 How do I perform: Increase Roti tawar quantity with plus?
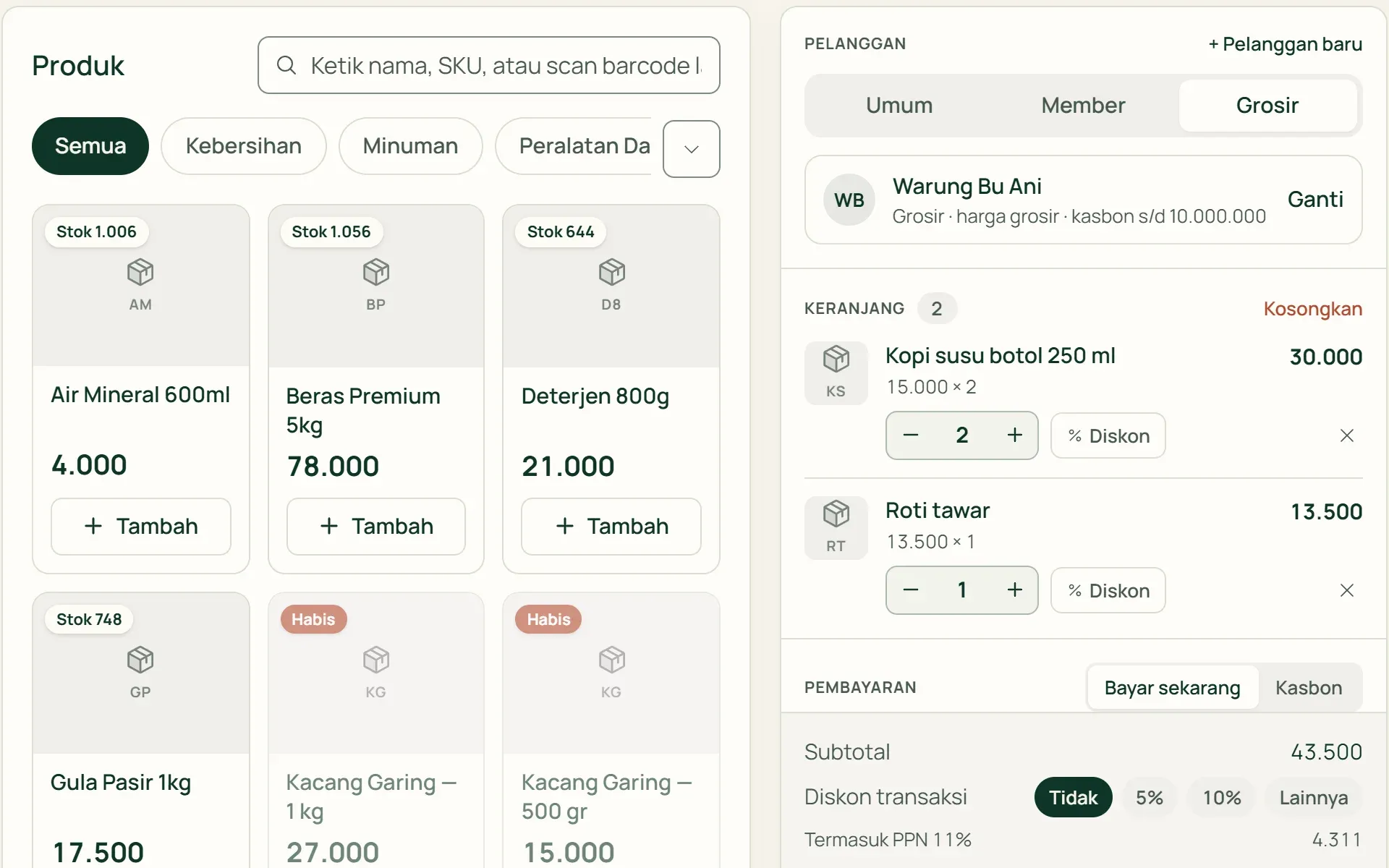pyautogui.click(x=1014, y=590)
